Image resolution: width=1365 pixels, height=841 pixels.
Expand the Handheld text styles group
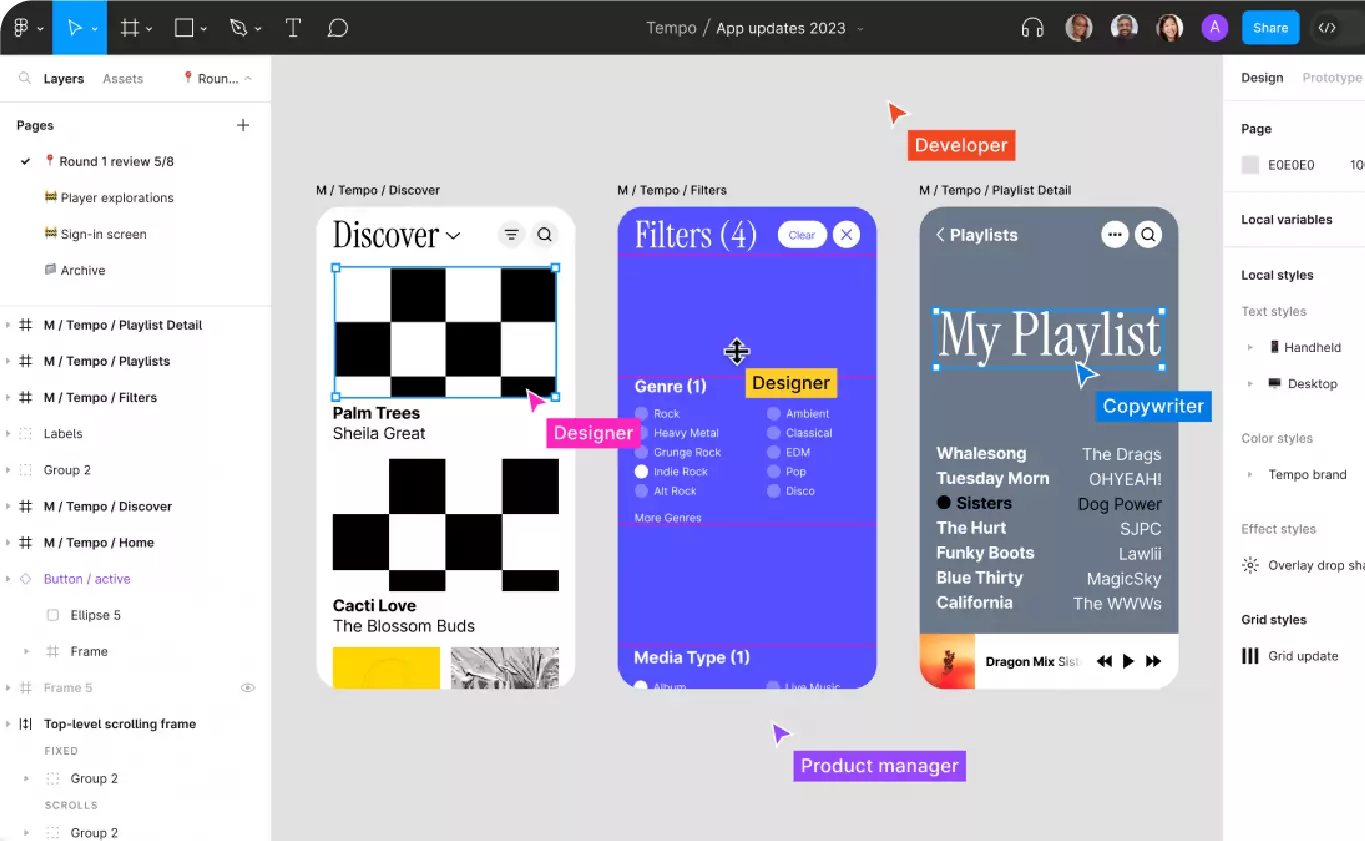1250,348
